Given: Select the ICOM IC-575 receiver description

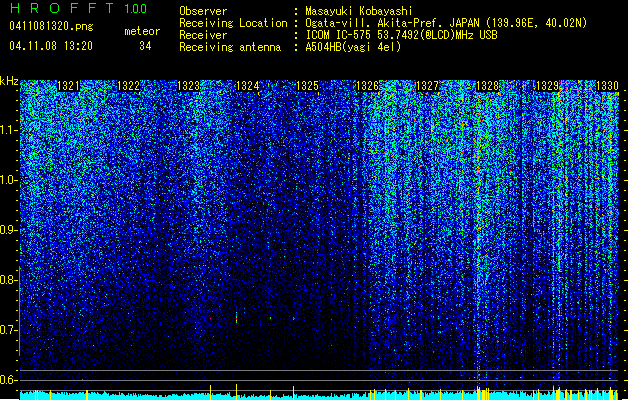Looking at the screenshot, I should pos(401,35).
